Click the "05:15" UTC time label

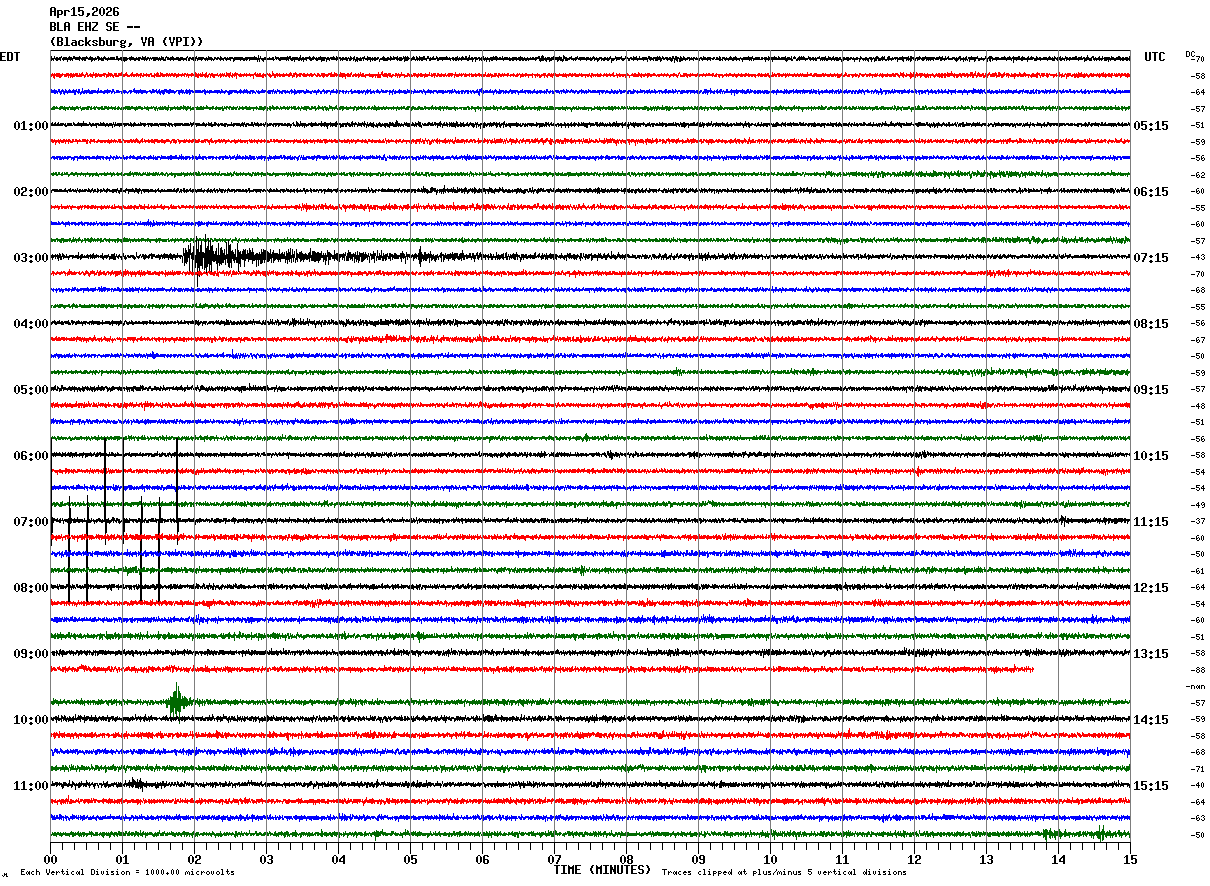[x=1151, y=126]
